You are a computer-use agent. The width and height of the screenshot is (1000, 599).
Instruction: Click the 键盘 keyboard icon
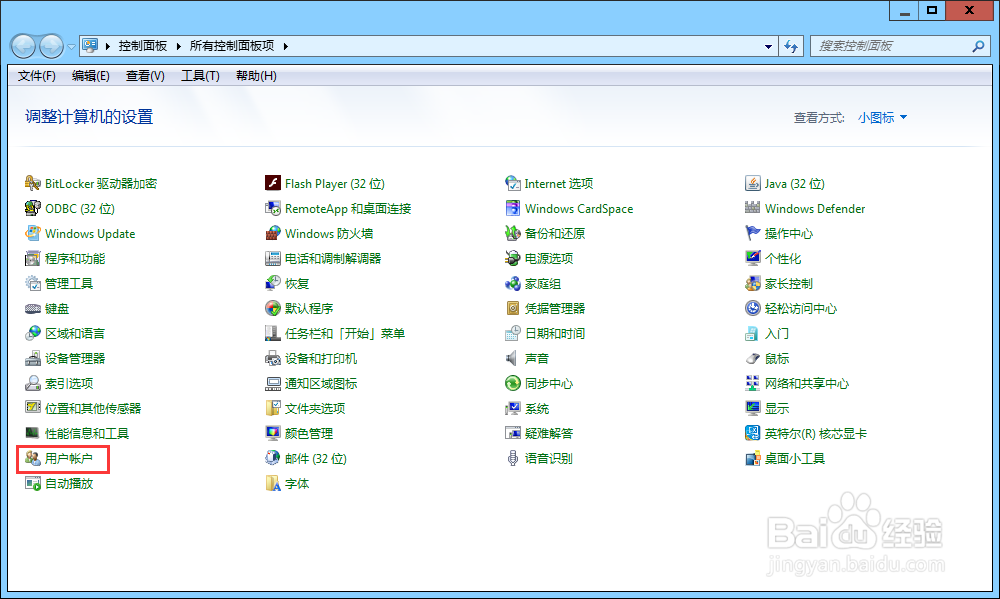click(x=33, y=309)
